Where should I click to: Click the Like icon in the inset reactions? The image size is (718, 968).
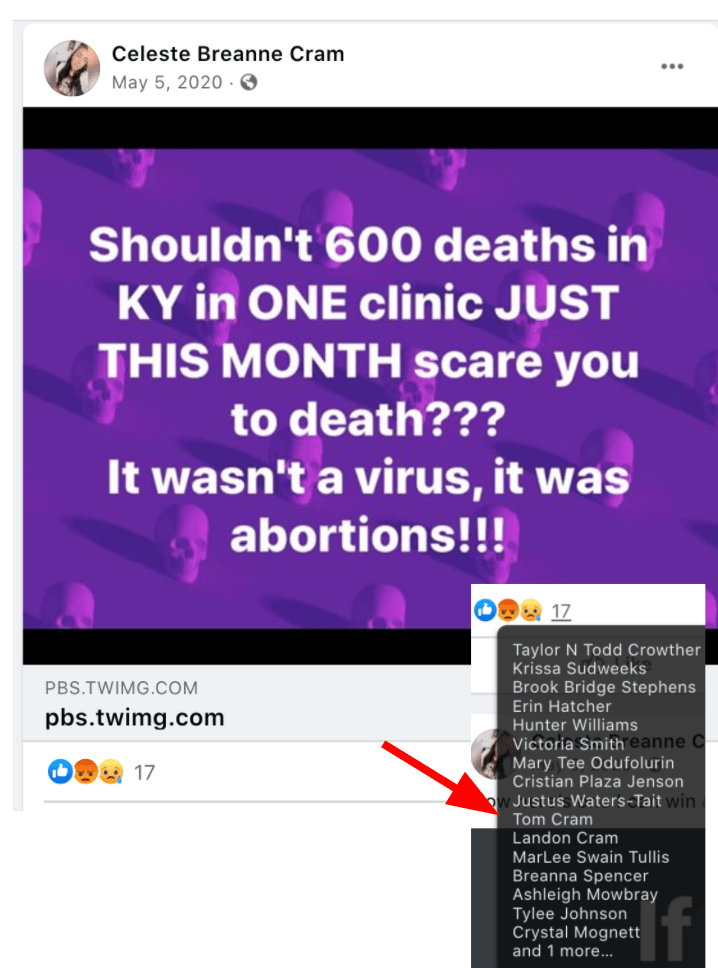485,611
